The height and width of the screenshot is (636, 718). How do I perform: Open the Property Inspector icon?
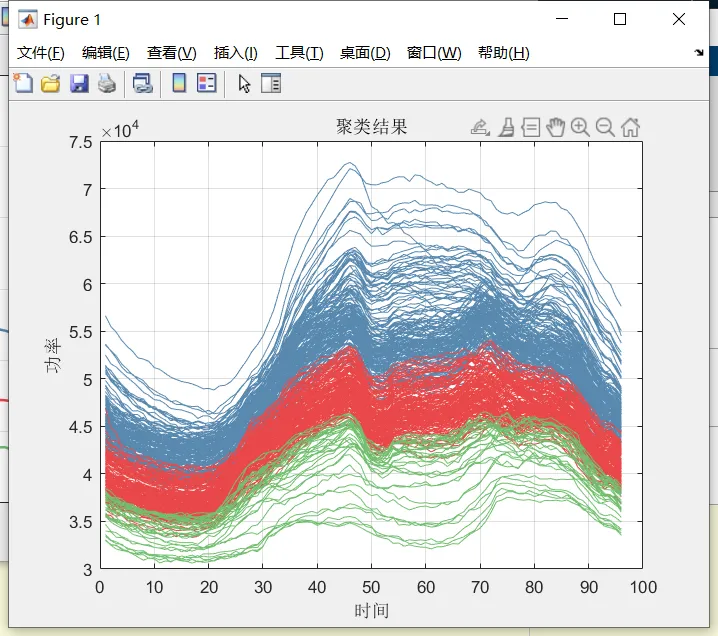[x=271, y=83]
